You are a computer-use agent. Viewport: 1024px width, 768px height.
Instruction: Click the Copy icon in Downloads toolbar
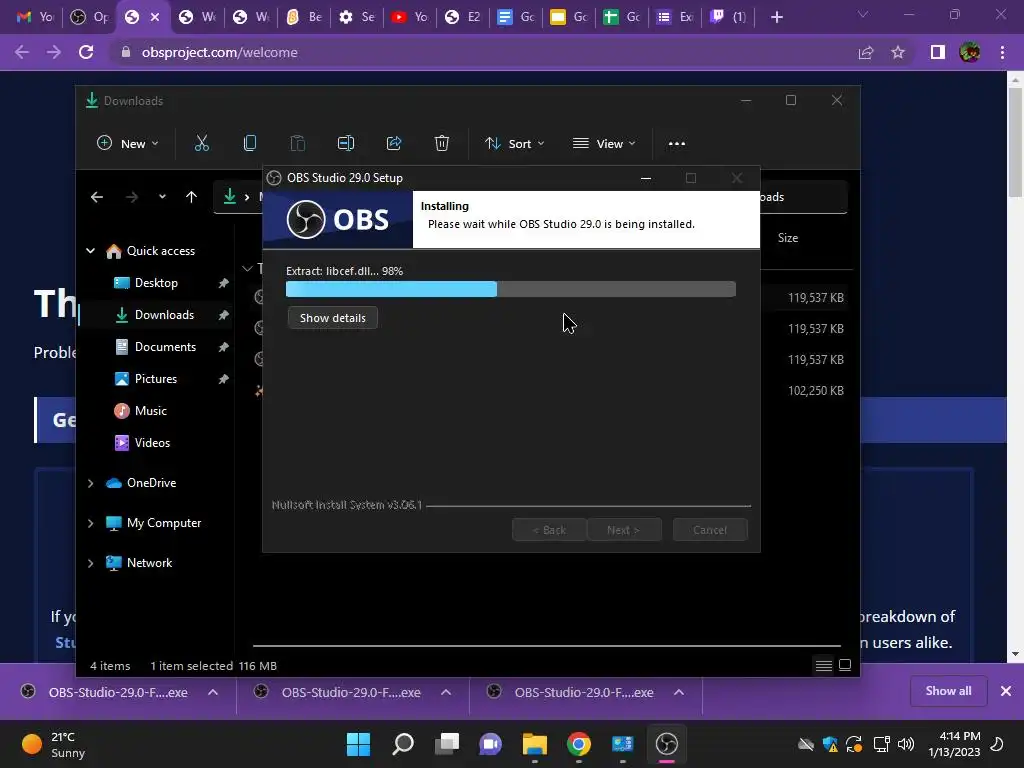(249, 144)
